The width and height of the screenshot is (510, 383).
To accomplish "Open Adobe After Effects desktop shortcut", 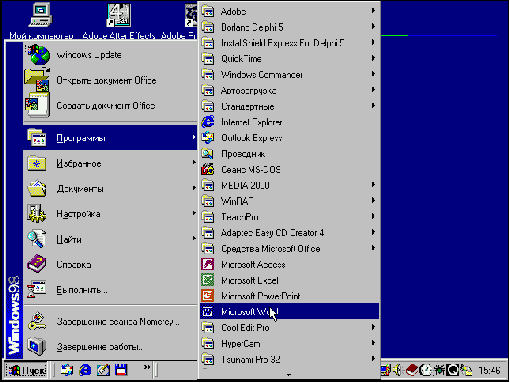I will pyautogui.click(x=119, y=21).
